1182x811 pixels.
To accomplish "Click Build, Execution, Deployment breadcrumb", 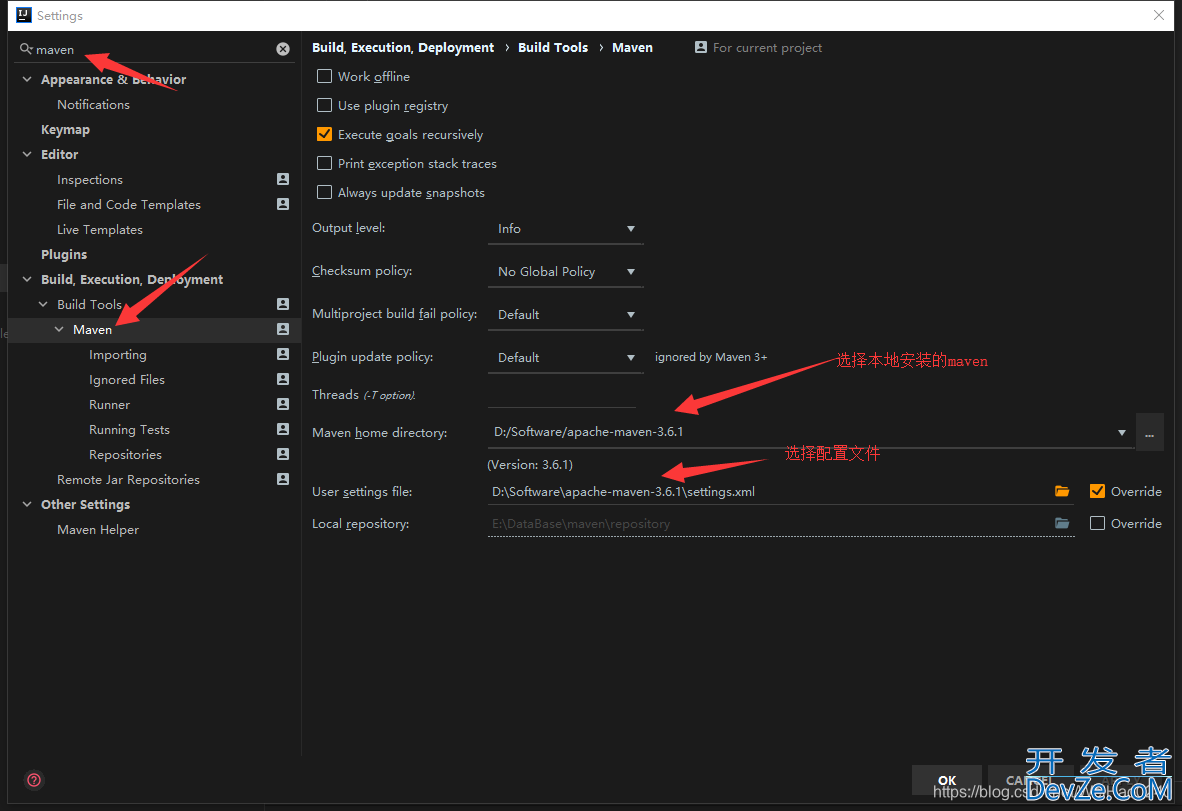I will (x=403, y=47).
